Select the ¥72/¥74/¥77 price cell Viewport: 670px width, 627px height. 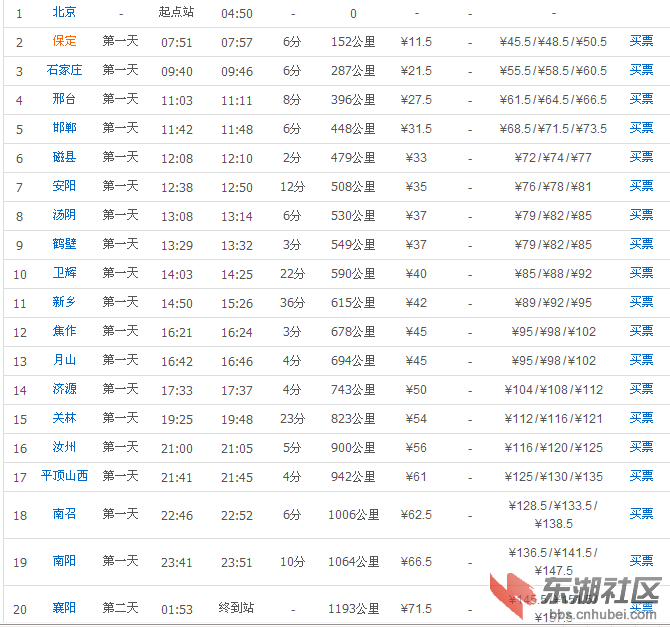[553, 158]
